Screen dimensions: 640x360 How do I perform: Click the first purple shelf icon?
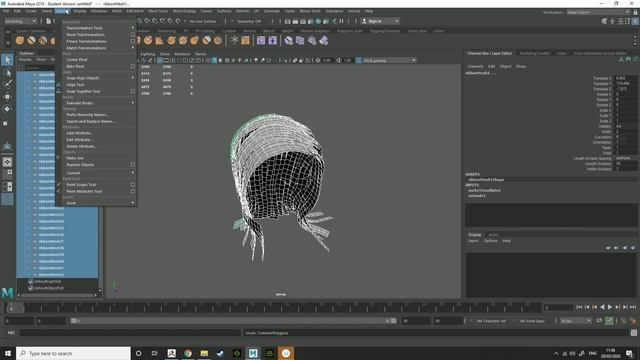[x=261, y=40]
